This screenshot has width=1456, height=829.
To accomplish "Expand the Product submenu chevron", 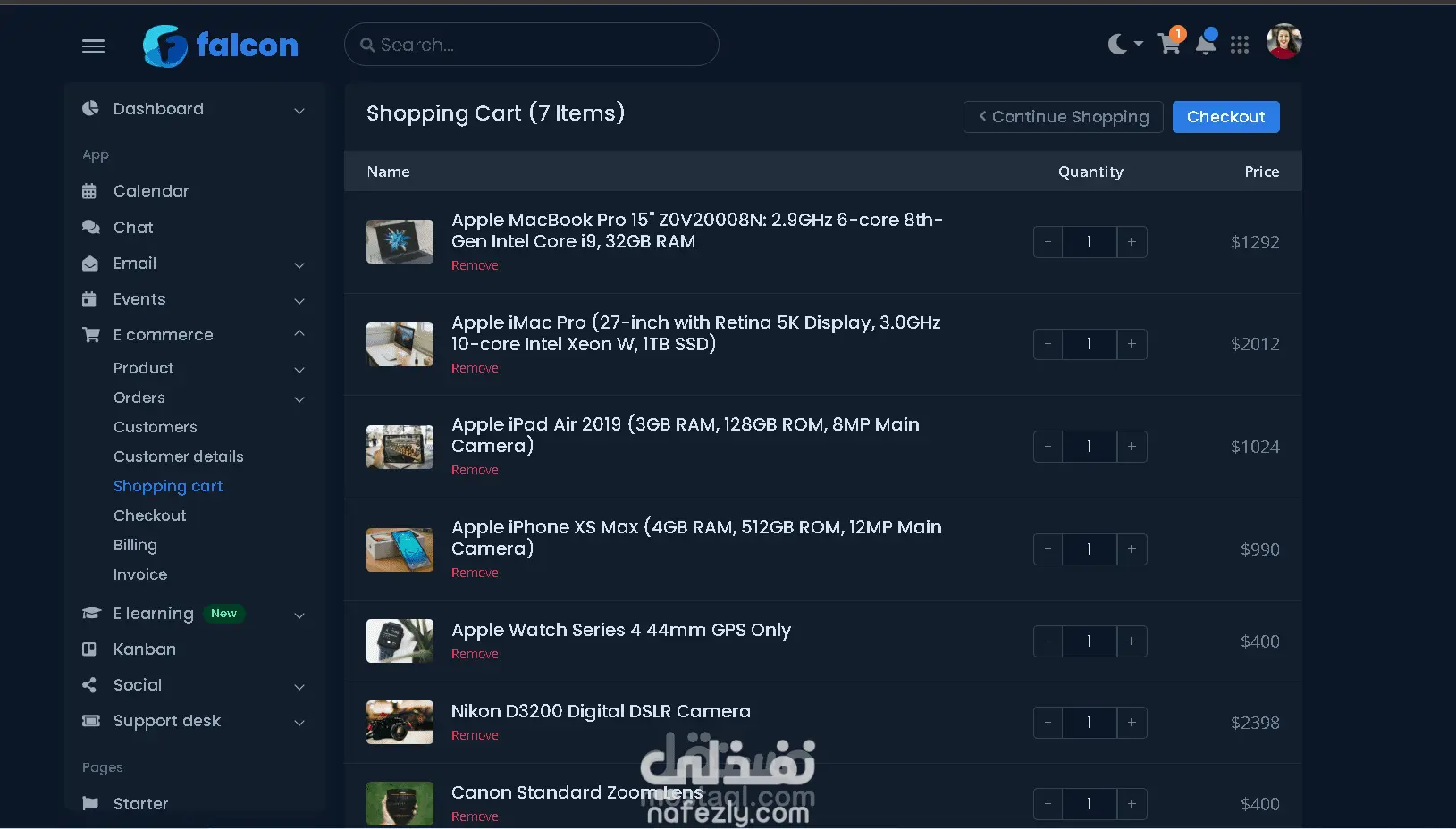I will click(299, 370).
